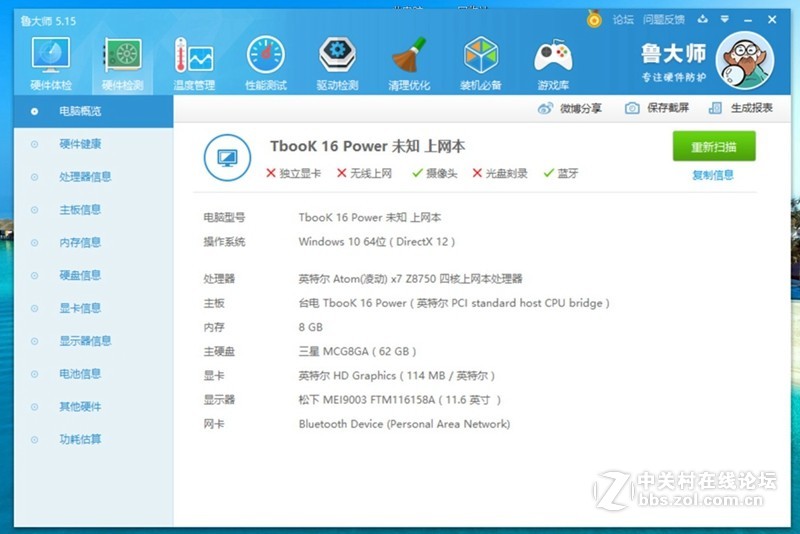
Task: Click the 英特尔 HD Graphics value
Action: [x=396, y=376]
